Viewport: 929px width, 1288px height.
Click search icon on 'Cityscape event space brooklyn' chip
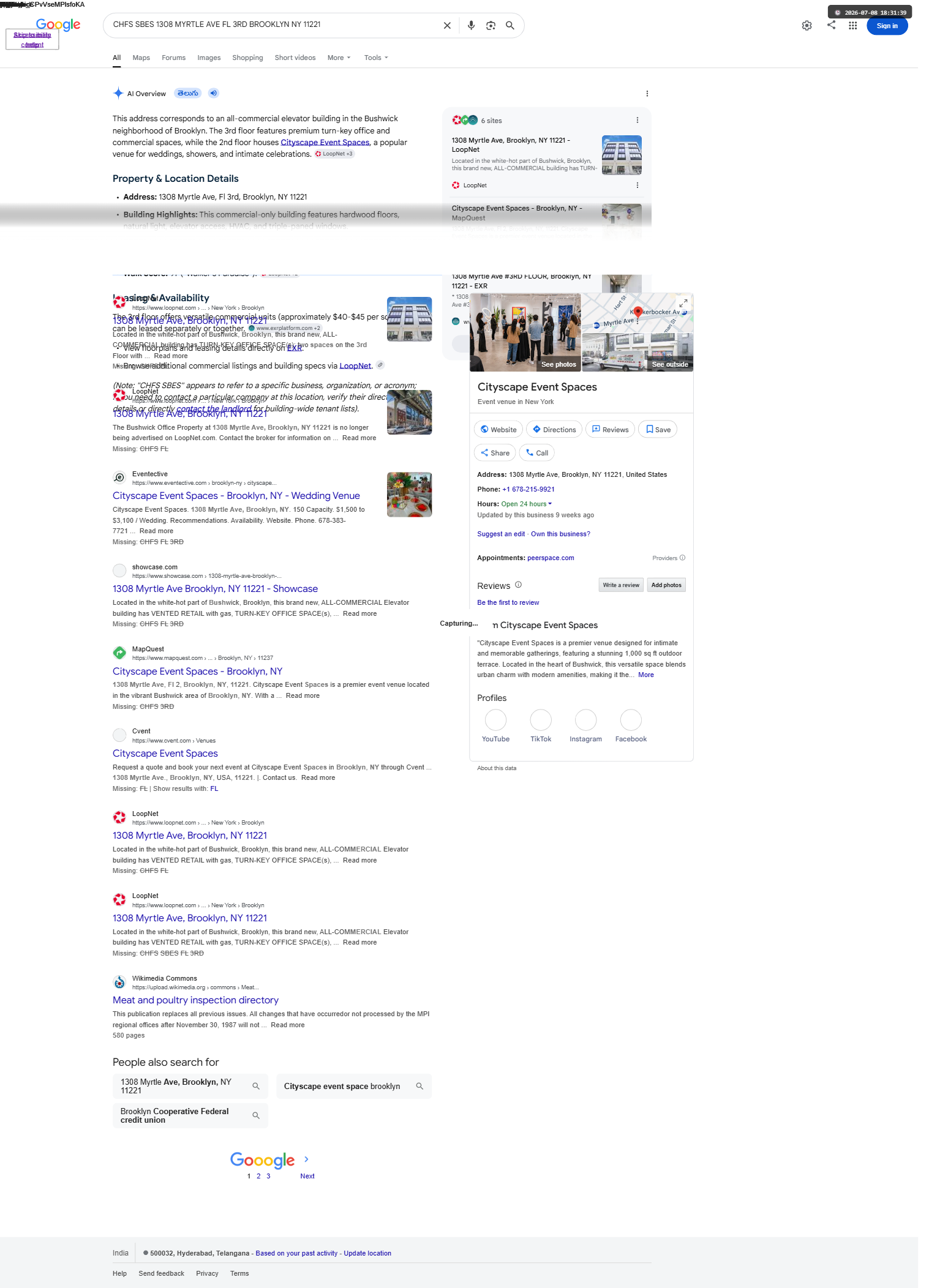[x=419, y=1086]
